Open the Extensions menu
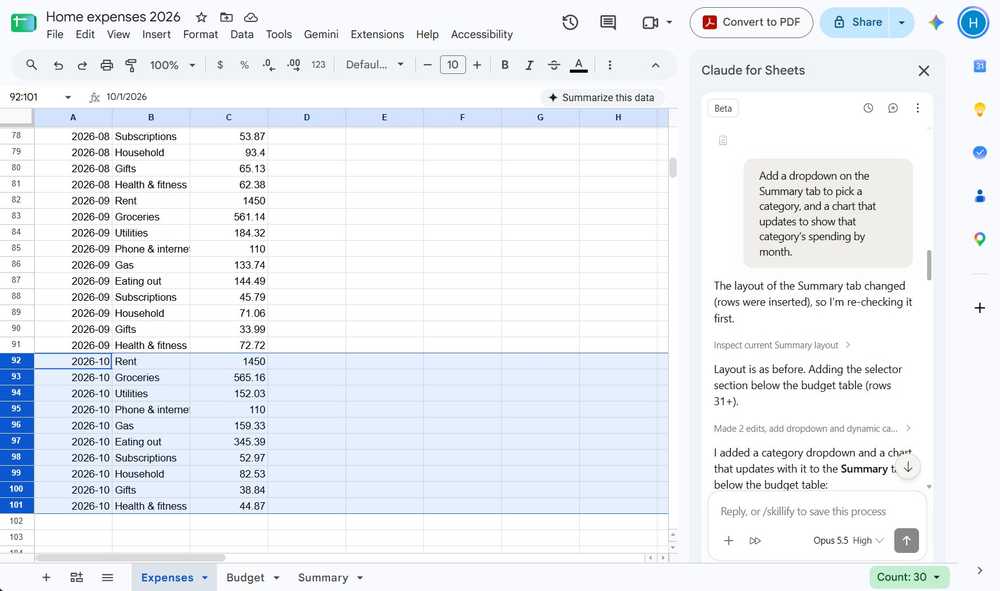The height and width of the screenshot is (591, 1000). (377, 34)
